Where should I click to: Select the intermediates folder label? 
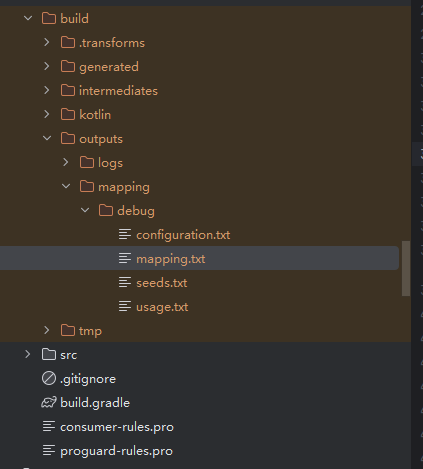118,91
